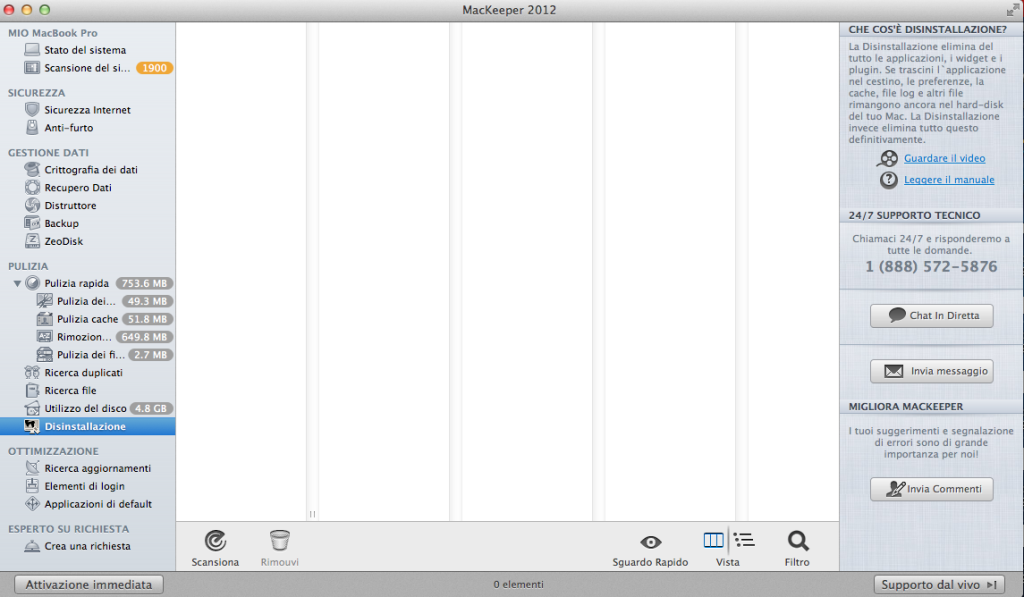Click the Scansiona toolbar button

pos(215,549)
